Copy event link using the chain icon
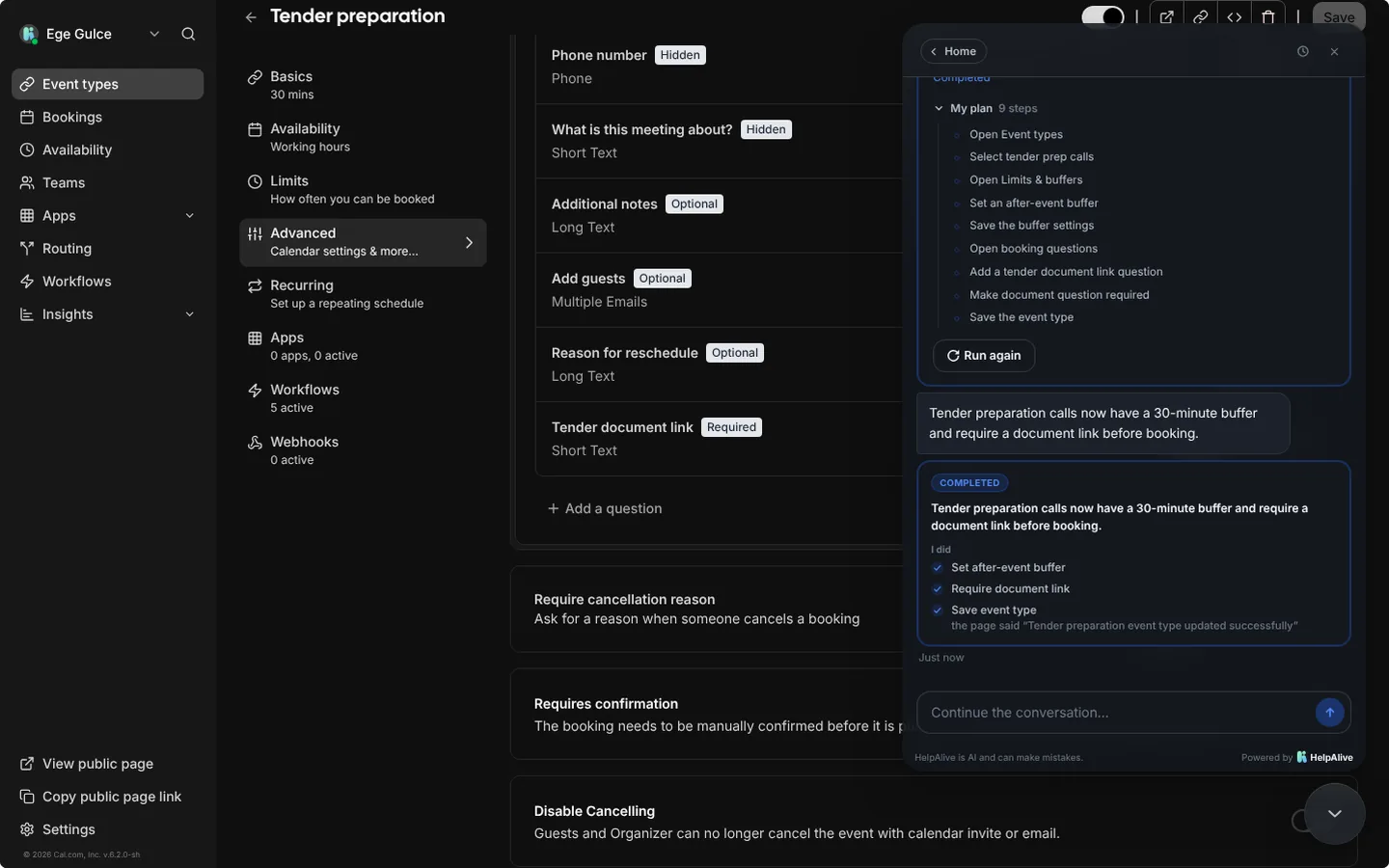This screenshot has width=1389, height=868. [1200, 16]
